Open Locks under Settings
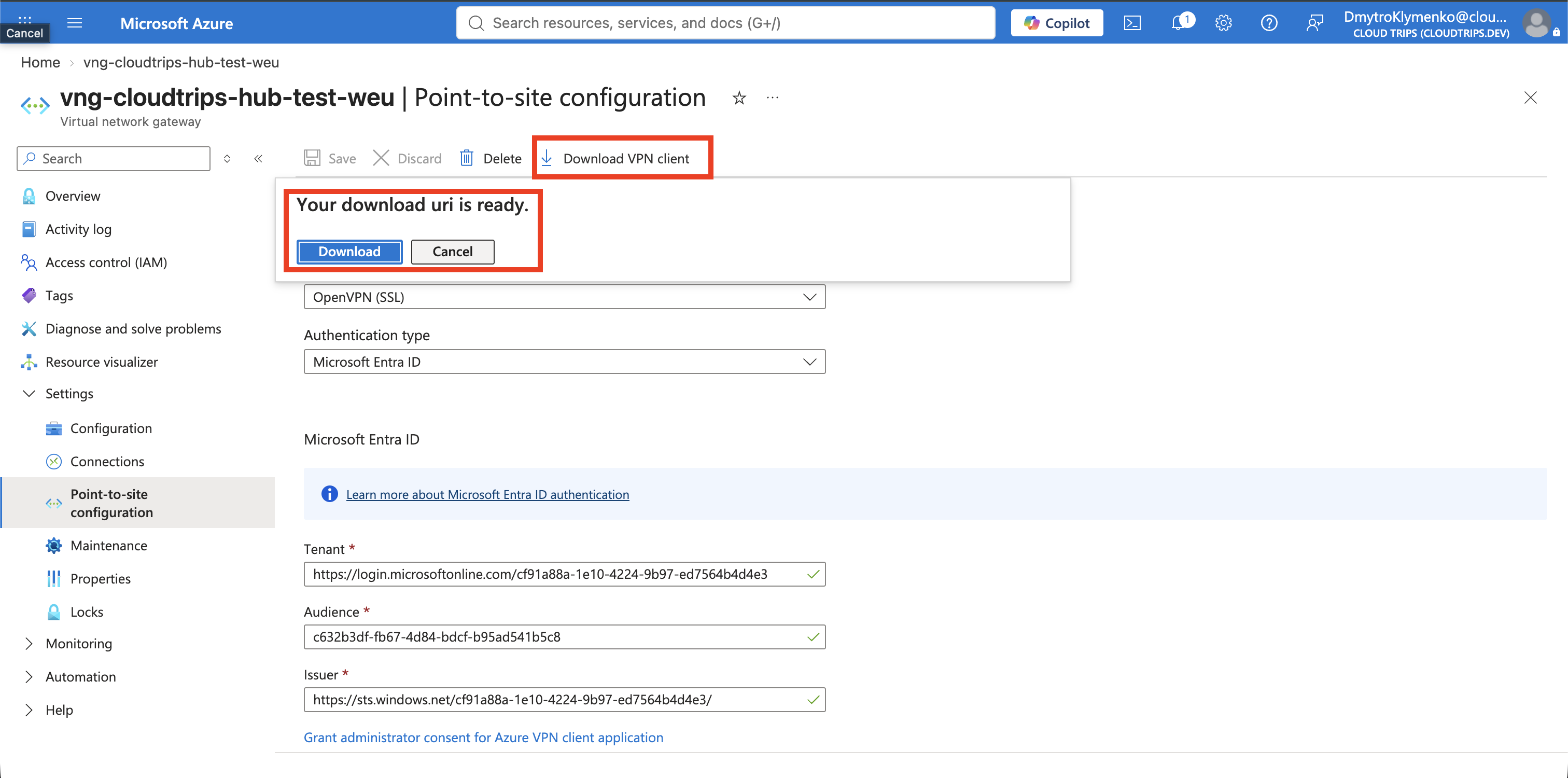Screen dimensions: 1568x778 (87, 613)
